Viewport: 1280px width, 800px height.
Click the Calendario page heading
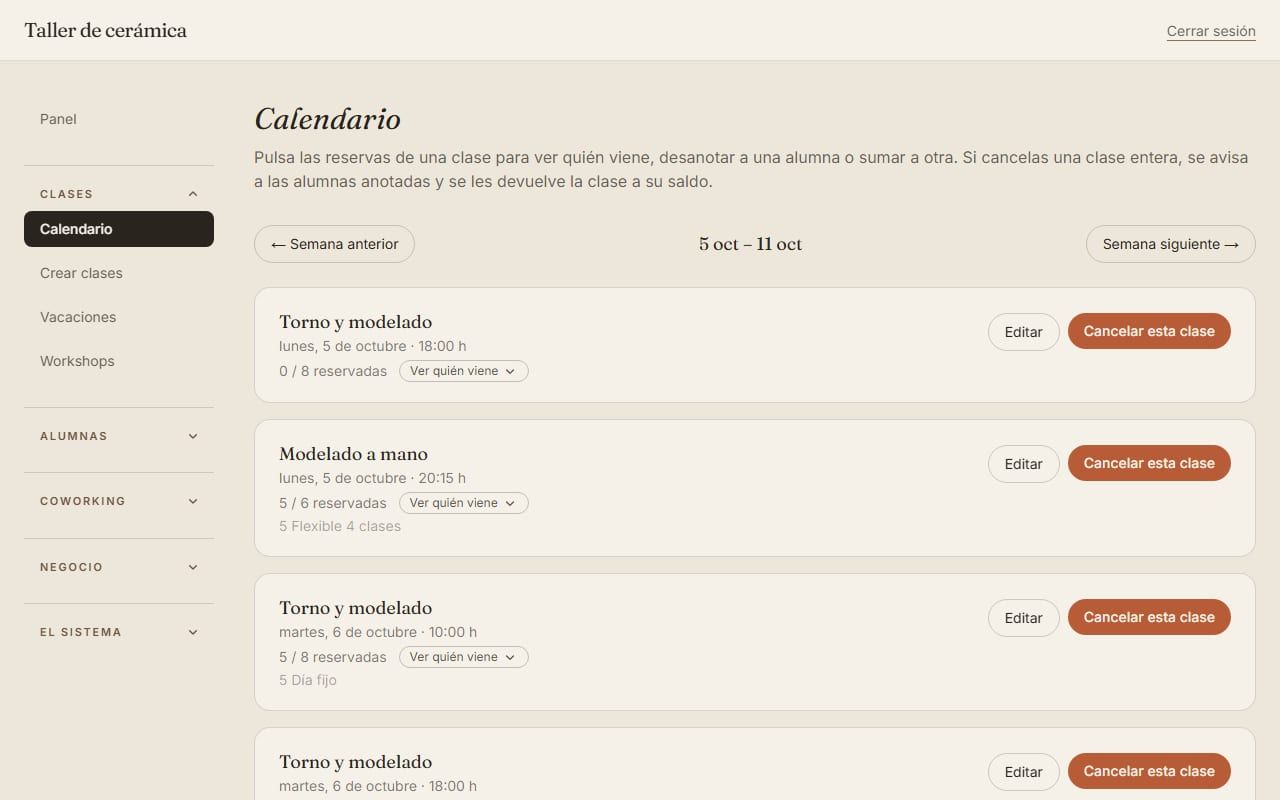(x=327, y=119)
